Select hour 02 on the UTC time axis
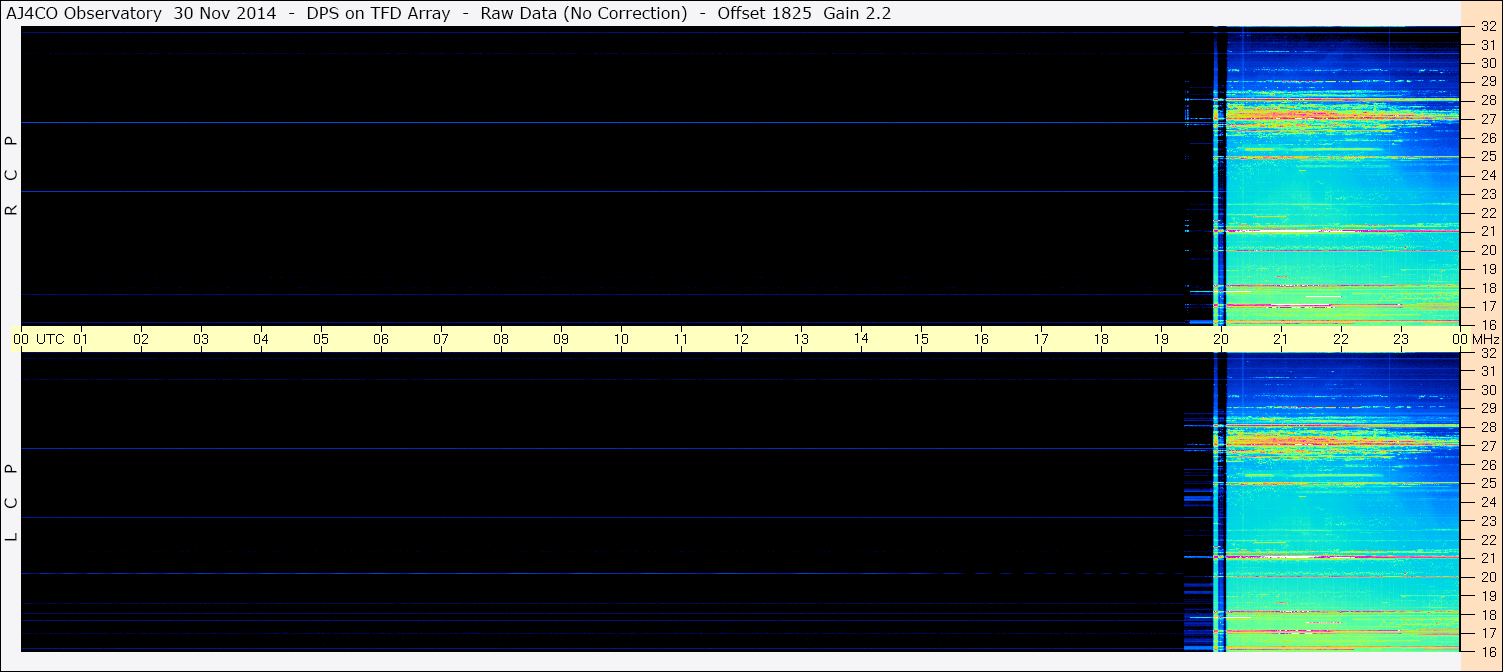This screenshot has width=1503, height=672. (x=141, y=339)
